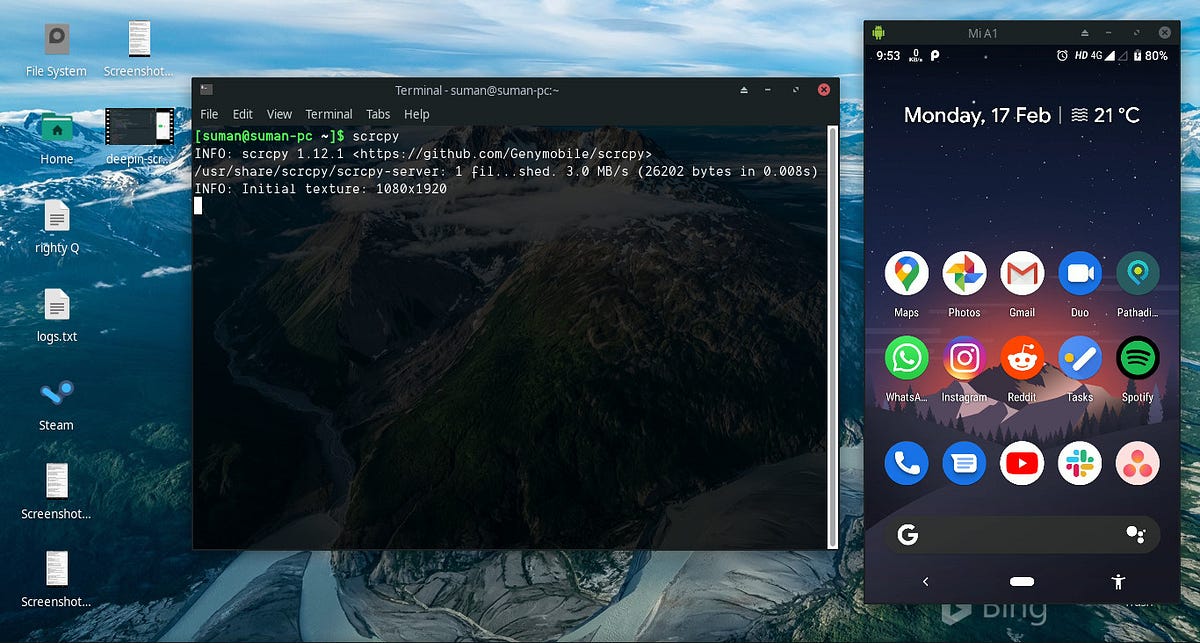Open Spotify
Screen dimensions: 1200x643
[1137, 358]
